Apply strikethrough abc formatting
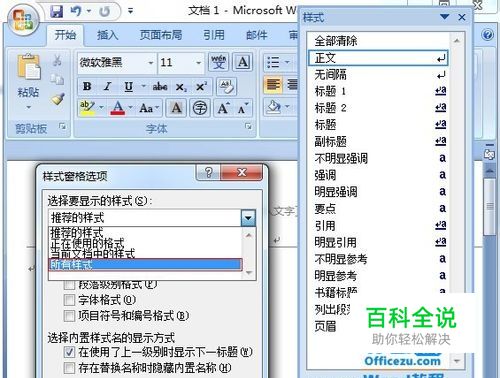This screenshot has width=500, height=378. tap(160, 86)
